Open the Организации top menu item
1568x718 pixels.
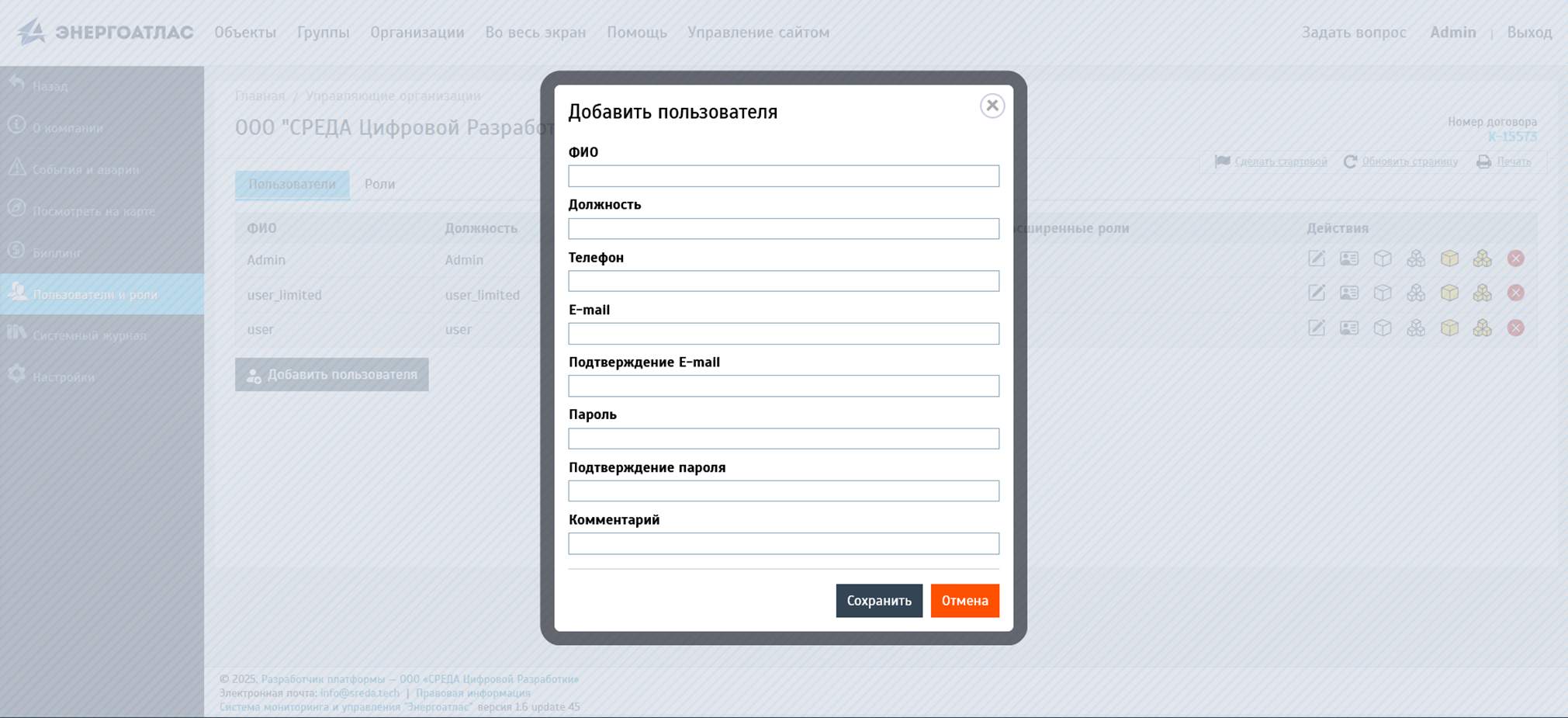(x=417, y=33)
